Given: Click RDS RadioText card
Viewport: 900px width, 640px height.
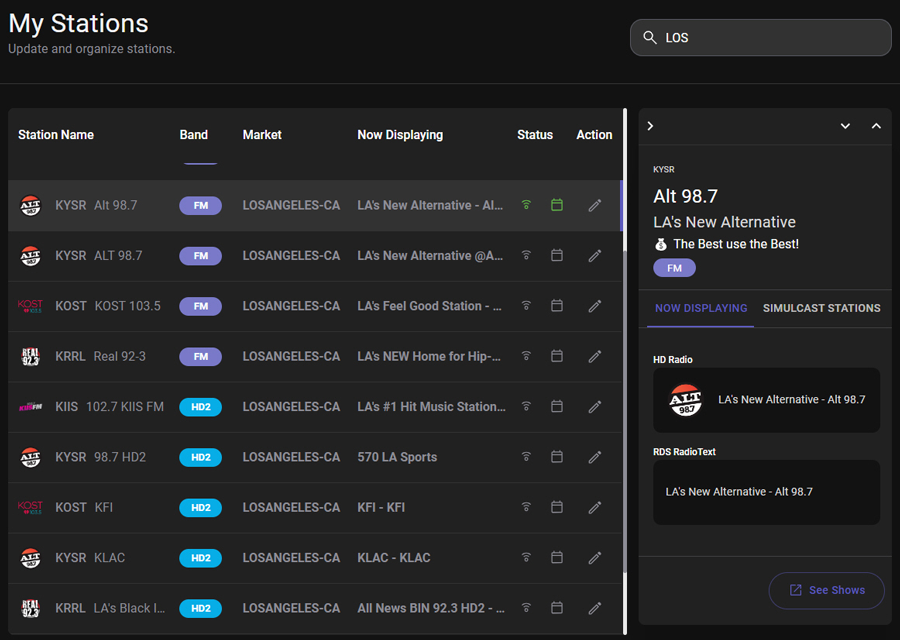Looking at the screenshot, I should 766,492.
